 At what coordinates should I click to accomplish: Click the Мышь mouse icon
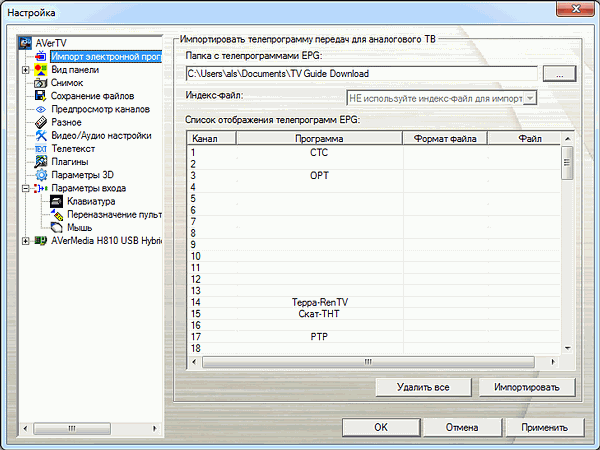57,228
